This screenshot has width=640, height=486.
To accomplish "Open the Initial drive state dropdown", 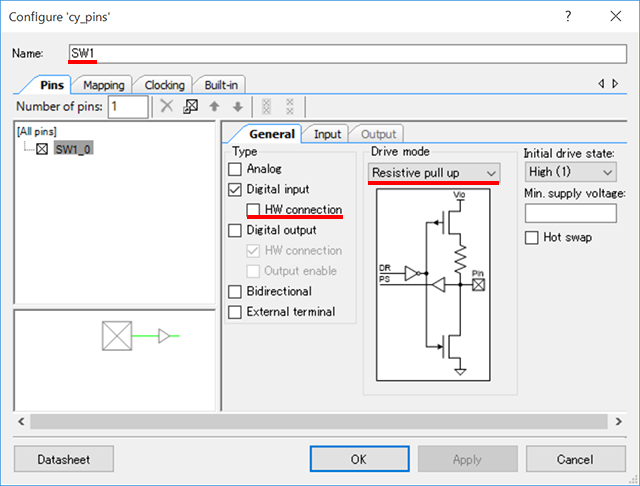I will click(x=570, y=172).
